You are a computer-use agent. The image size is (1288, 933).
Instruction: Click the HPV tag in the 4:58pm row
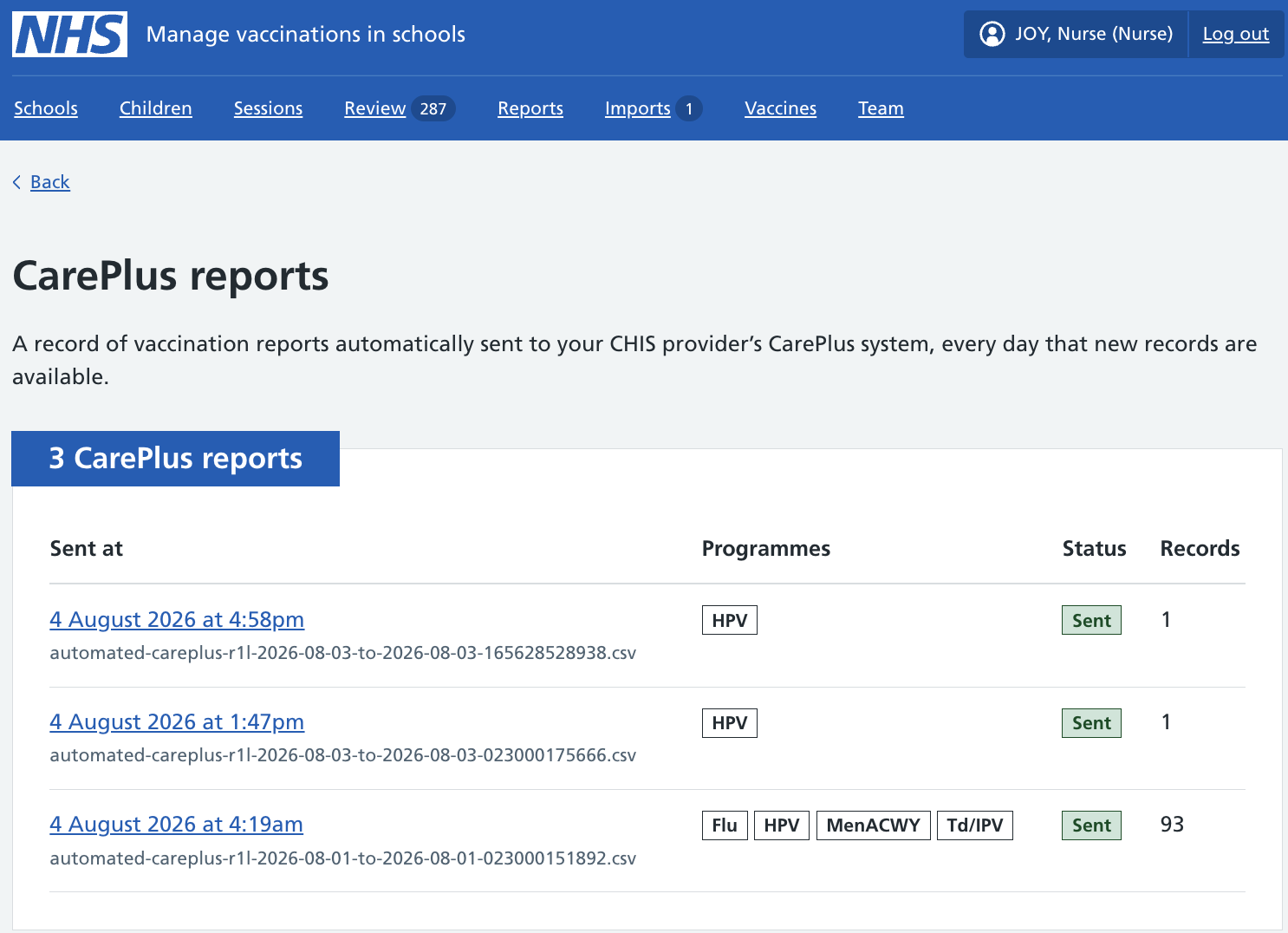[x=730, y=620]
